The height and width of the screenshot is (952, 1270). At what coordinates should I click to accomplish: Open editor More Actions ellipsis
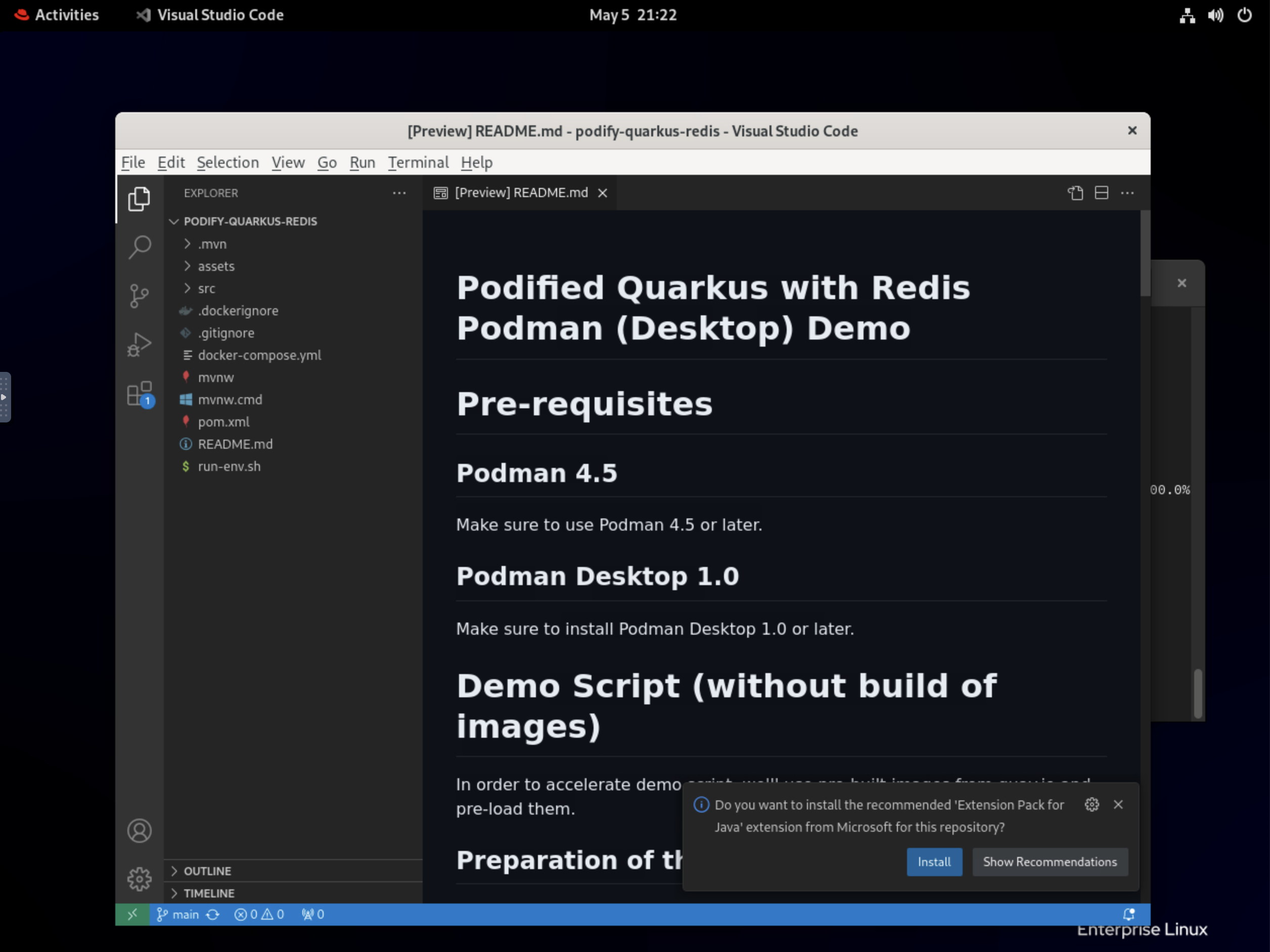(x=1127, y=193)
